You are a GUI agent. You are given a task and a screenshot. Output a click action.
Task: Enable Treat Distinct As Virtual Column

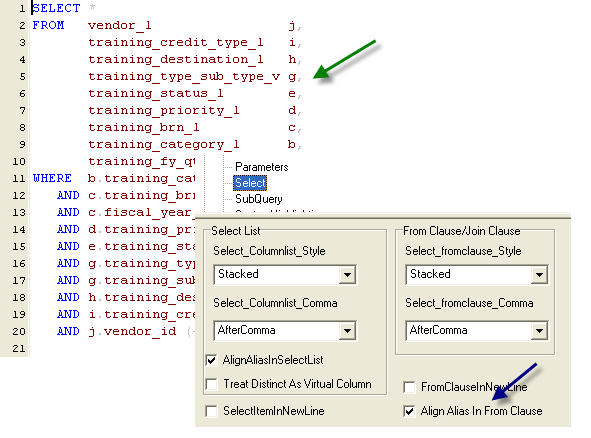(x=211, y=384)
